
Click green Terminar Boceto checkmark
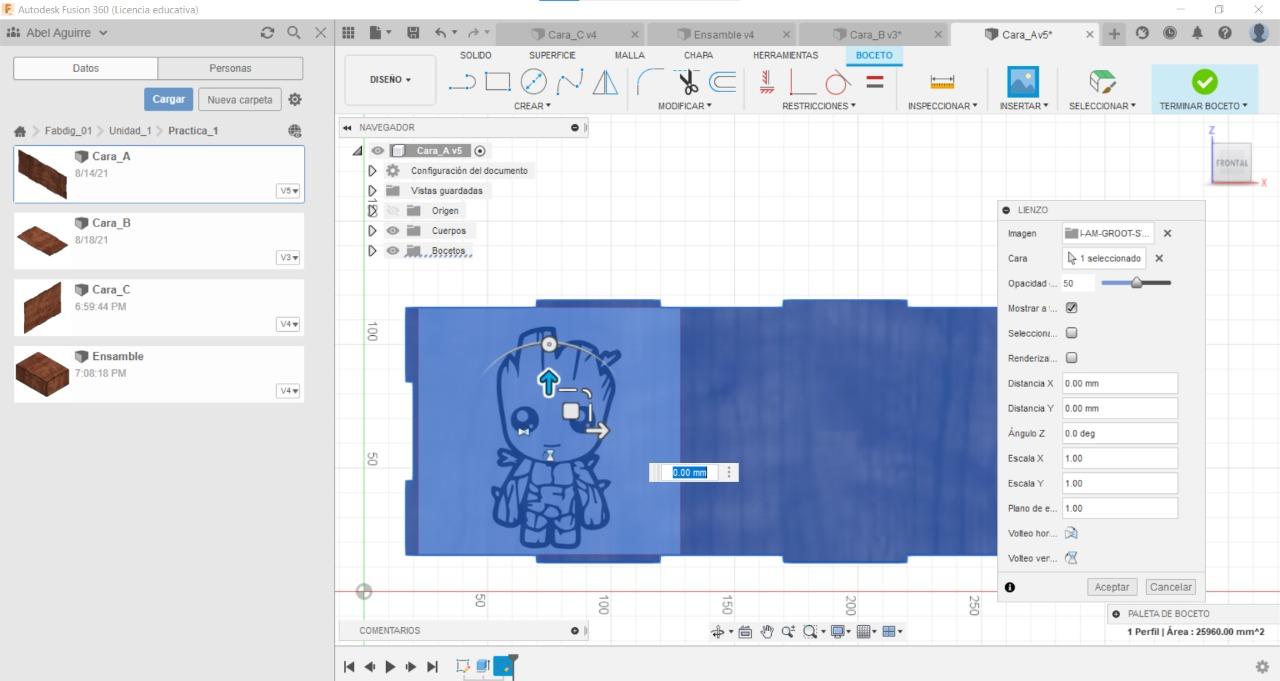tap(1204, 82)
